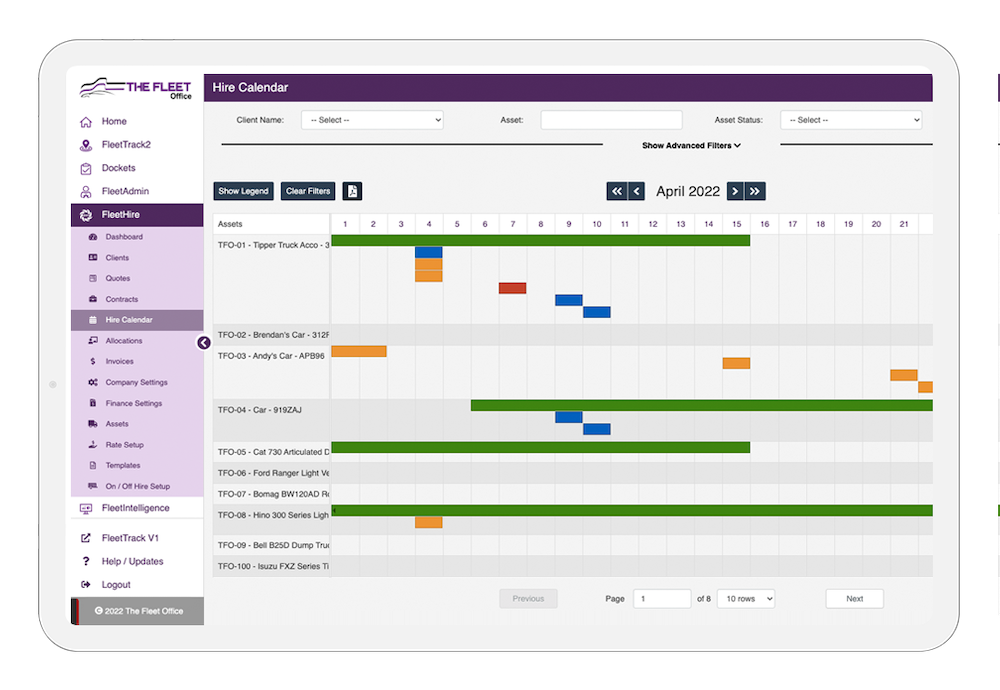Click the TFO-100 - Isuzu FXZ Series label
Image resolution: width=1000 pixels, height=690 pixels.
point(273,566)
